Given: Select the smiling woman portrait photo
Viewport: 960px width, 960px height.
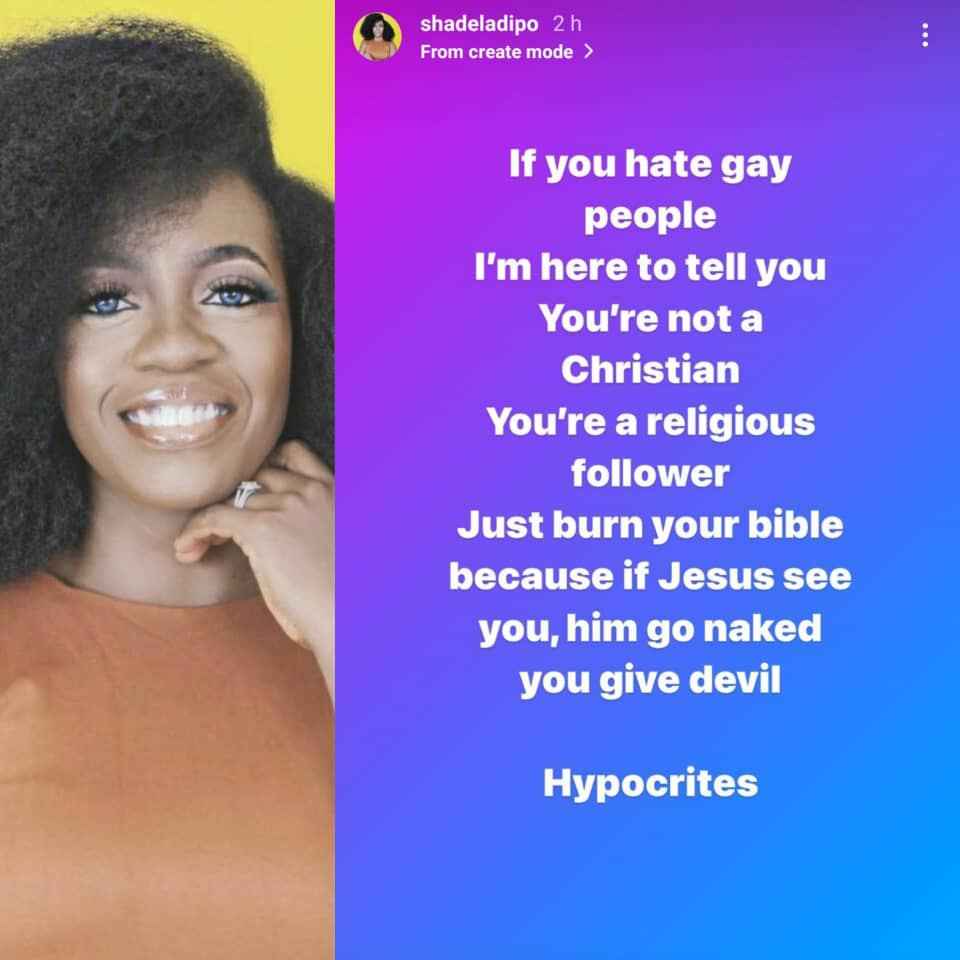Looking at the screenshot, I should pos(167,480).
